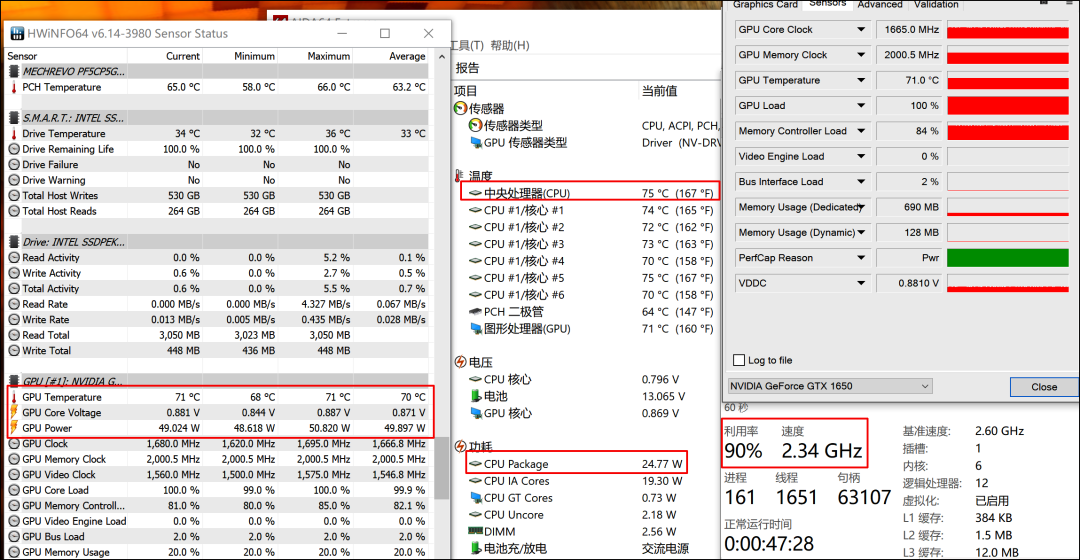Click the 项目 column header in AIDA64
This screenshot has width=1080, height=560.
pyautogui.click(x=466, y=91)
